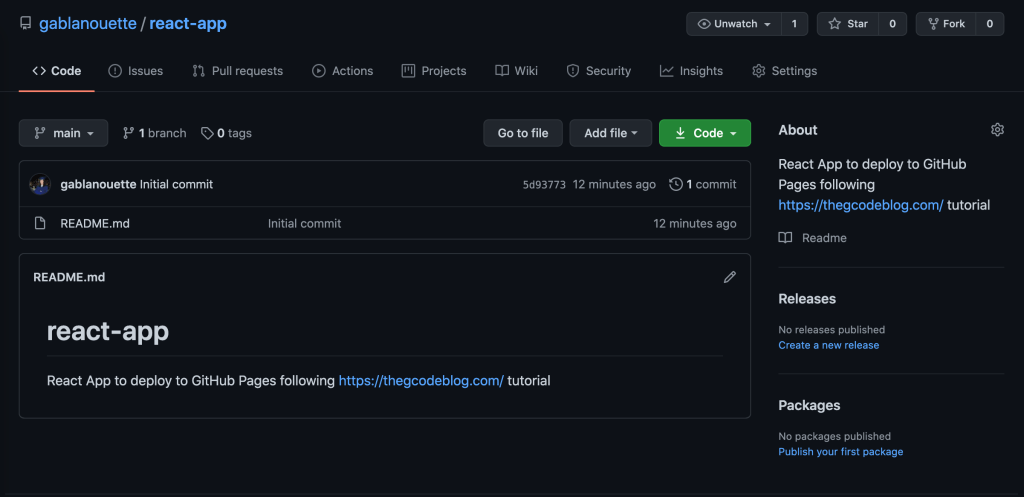Screen dimensions: 1024x497
Task: Open the Pull requests tab
Action: 237,71
